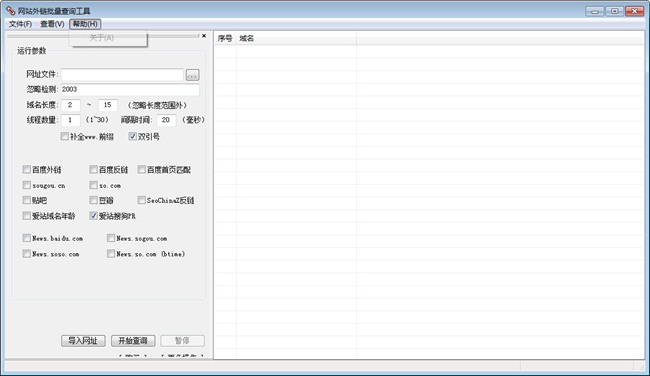
Task: Tick the News.so.com (btime) checkbox
Action: click(111, 254)
